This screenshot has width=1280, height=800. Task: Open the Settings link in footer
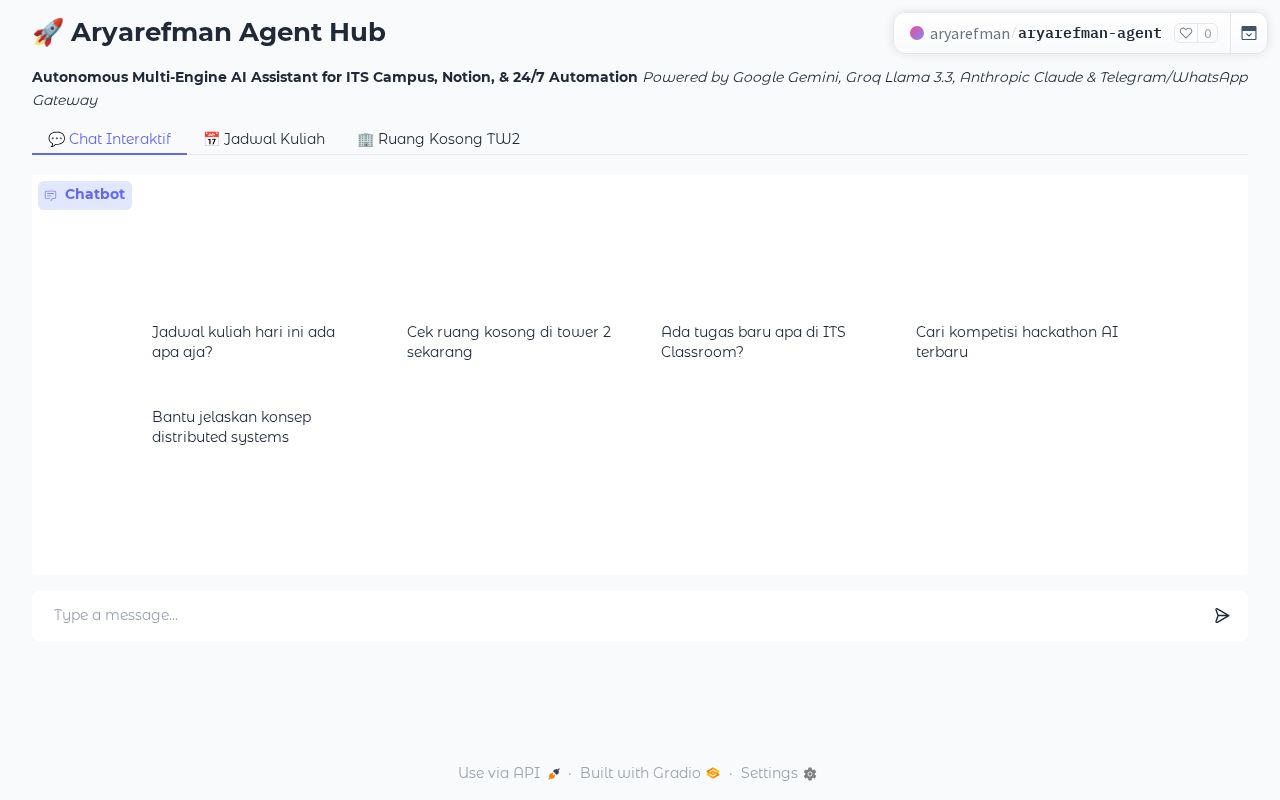(779, 773)
